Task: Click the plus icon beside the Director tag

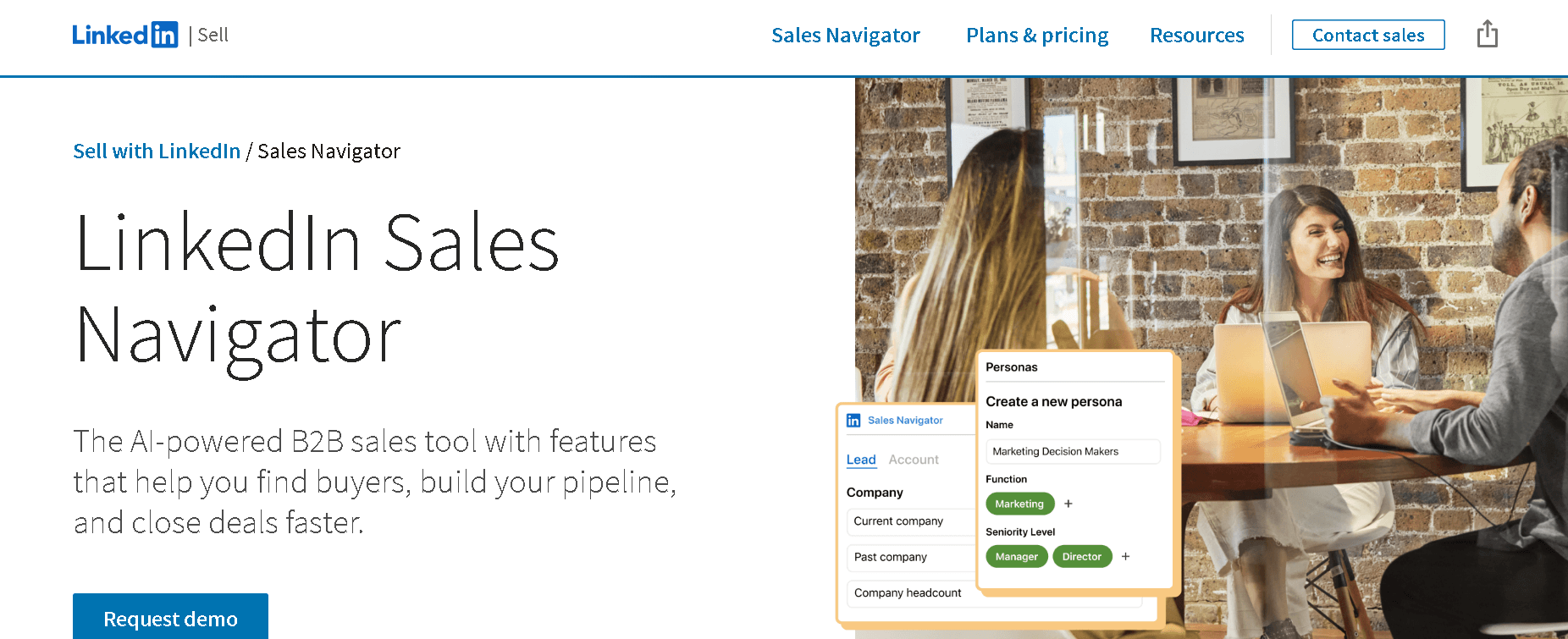Action: [x=1126, y=556]
